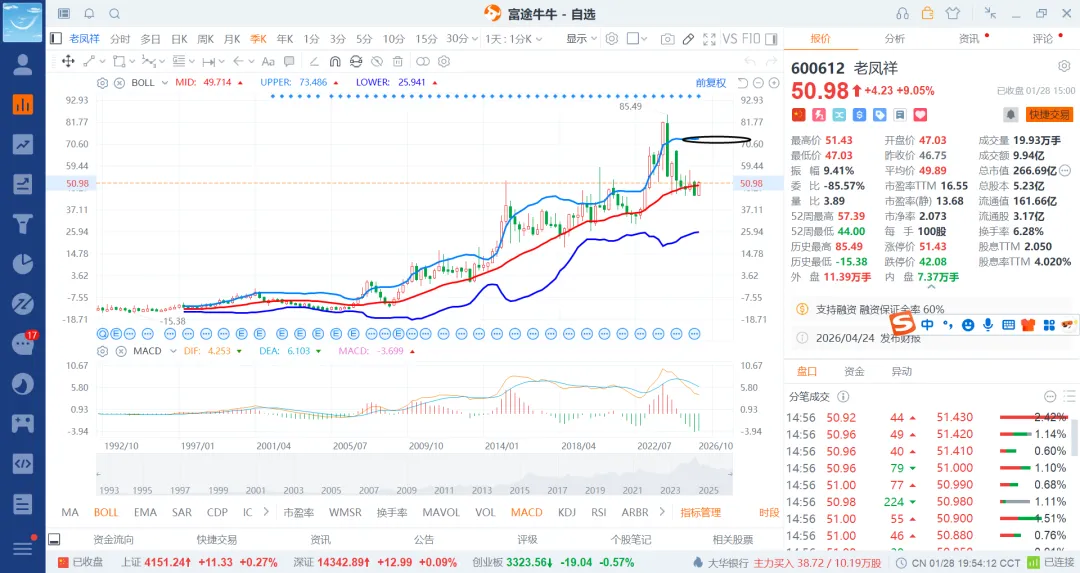This screenshot has width=1080, height=573.
Task: Click the VS compare button
Action: [730, 39]
